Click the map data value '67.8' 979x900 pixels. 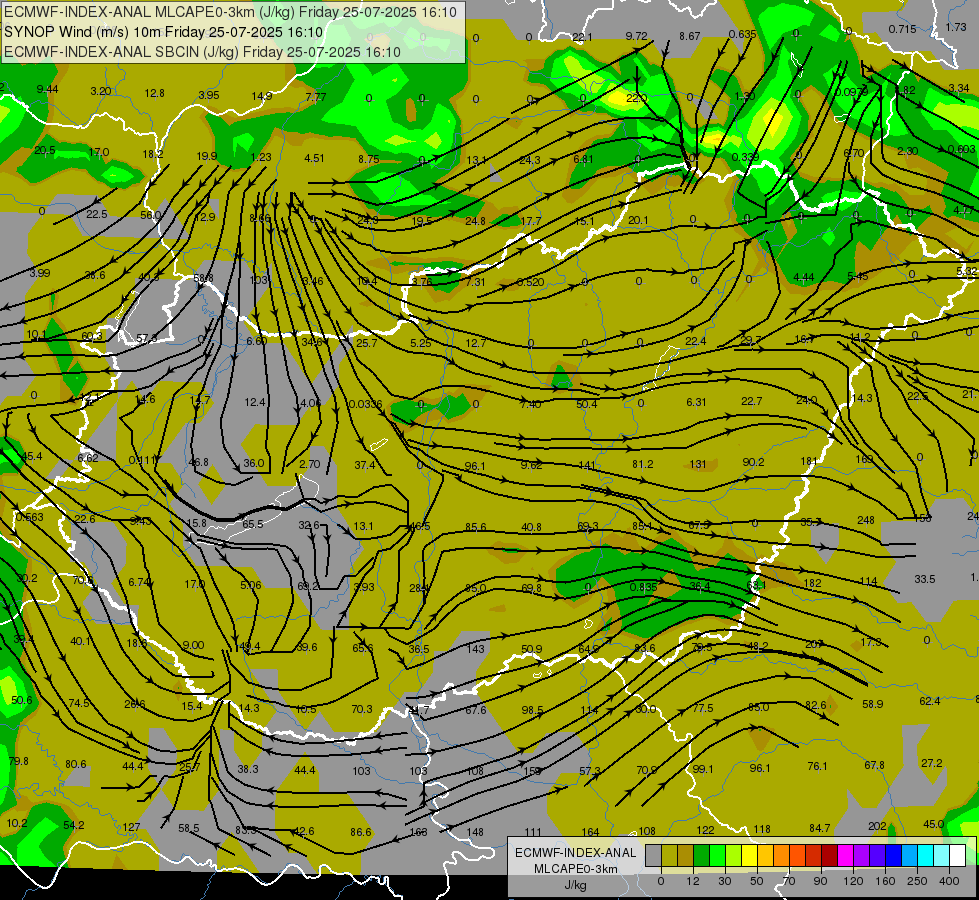pyautogui.click(x=875, y=765)
